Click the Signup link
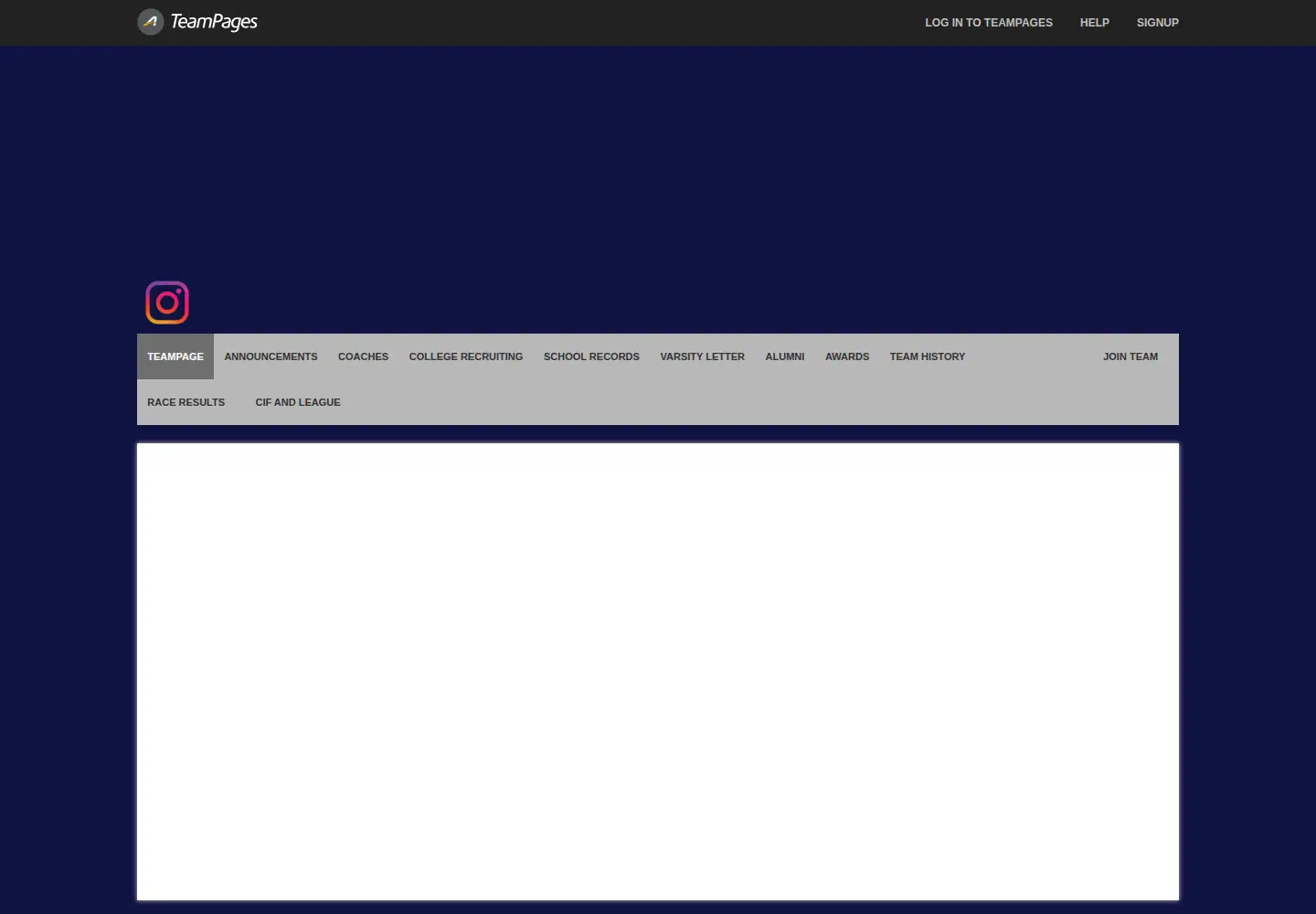Image resolution: width=1316 pixels, height=914 pixels. click(x=1157, y=23)
